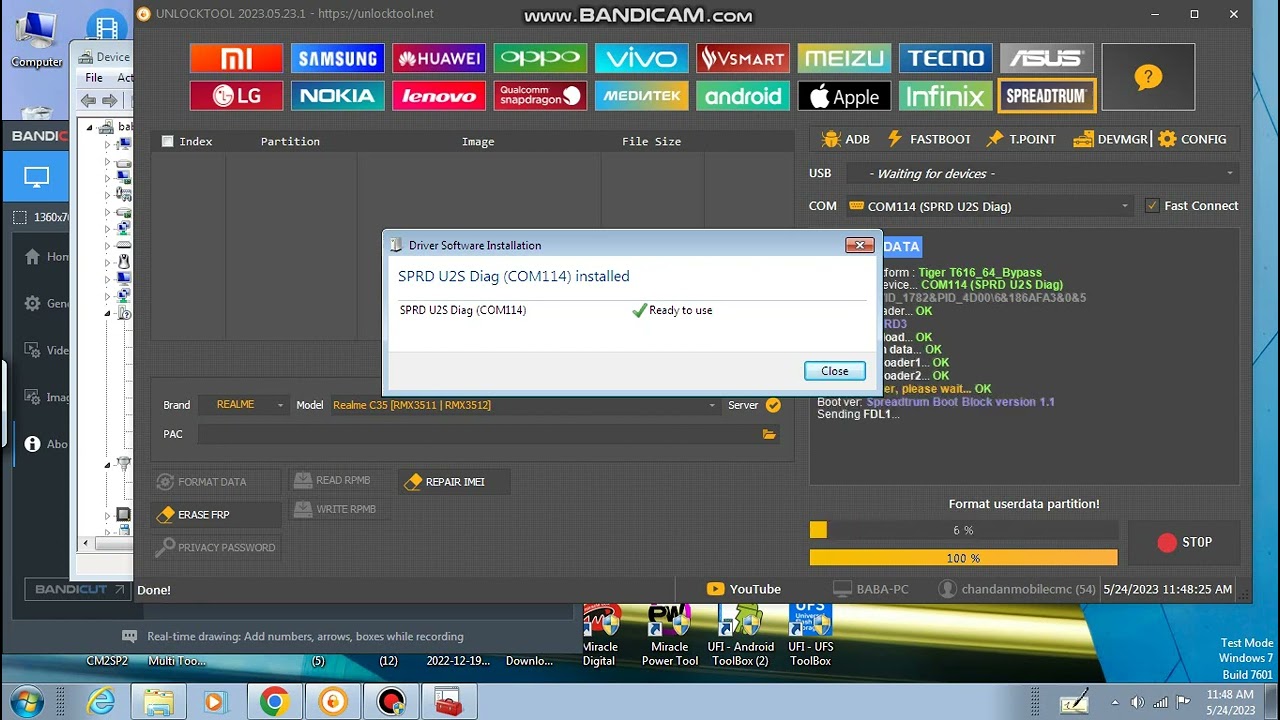Open Internet Explorer from the taskbar
Image resolution: width=1280 pixels, height=720 pixels.
101,702
